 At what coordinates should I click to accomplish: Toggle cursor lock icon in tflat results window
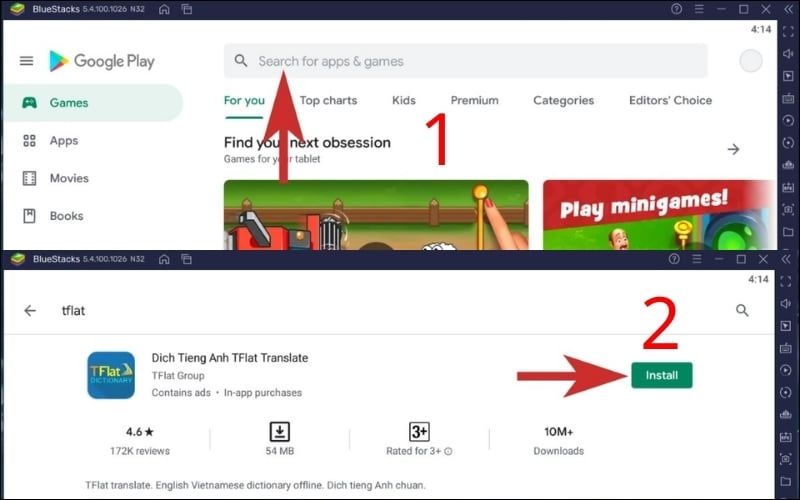786,326
